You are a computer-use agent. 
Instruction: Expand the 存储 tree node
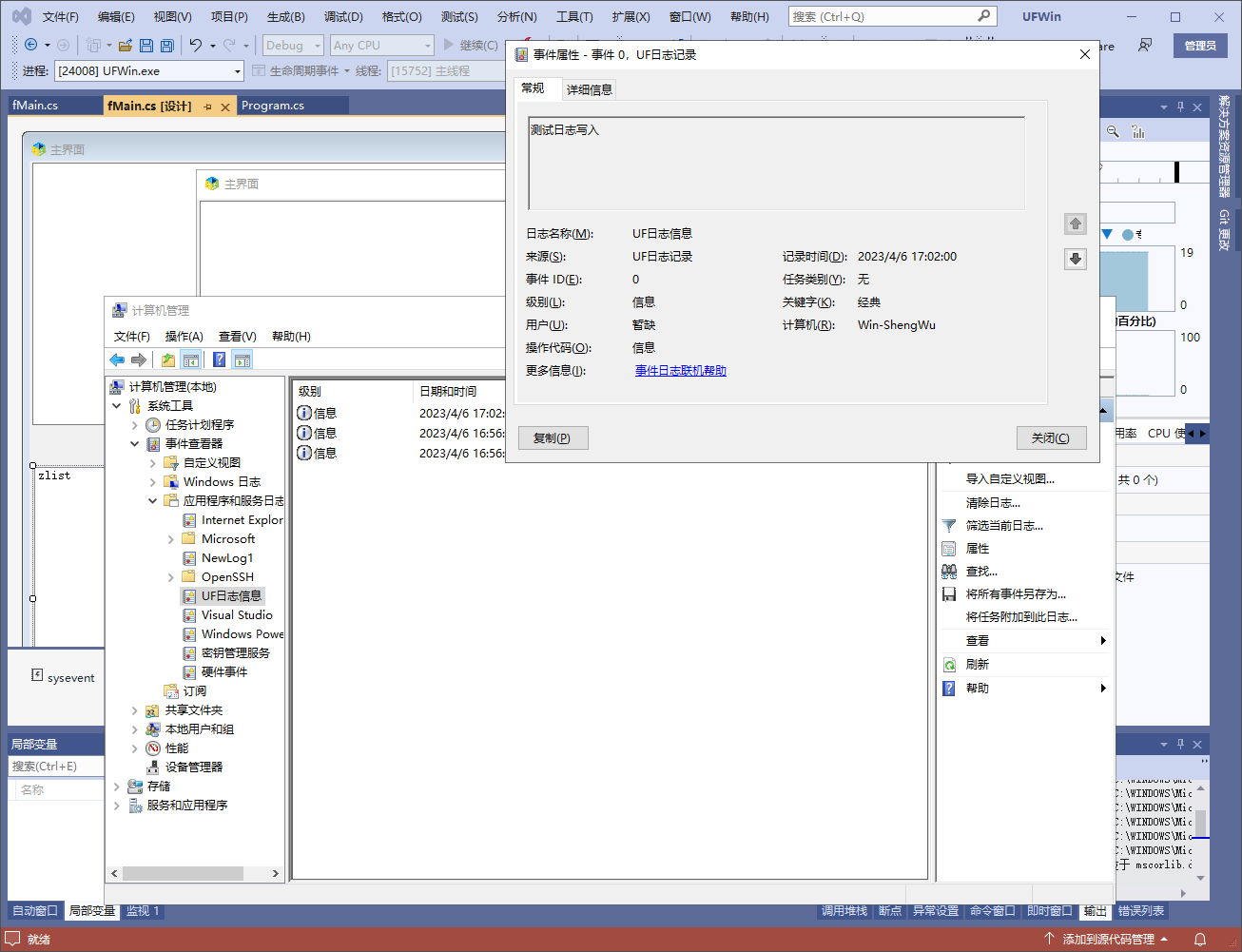[x=117, y=787]
